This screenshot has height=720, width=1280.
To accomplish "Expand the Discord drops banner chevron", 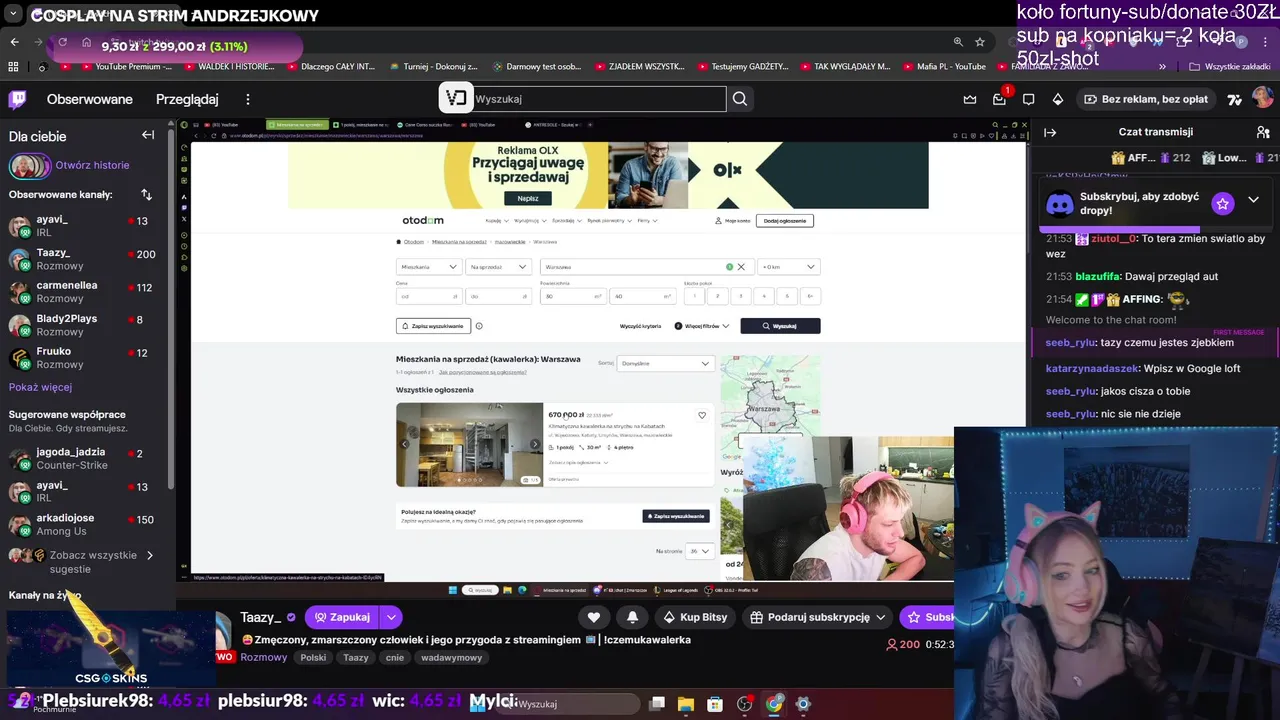I will tap(1253, 200).
